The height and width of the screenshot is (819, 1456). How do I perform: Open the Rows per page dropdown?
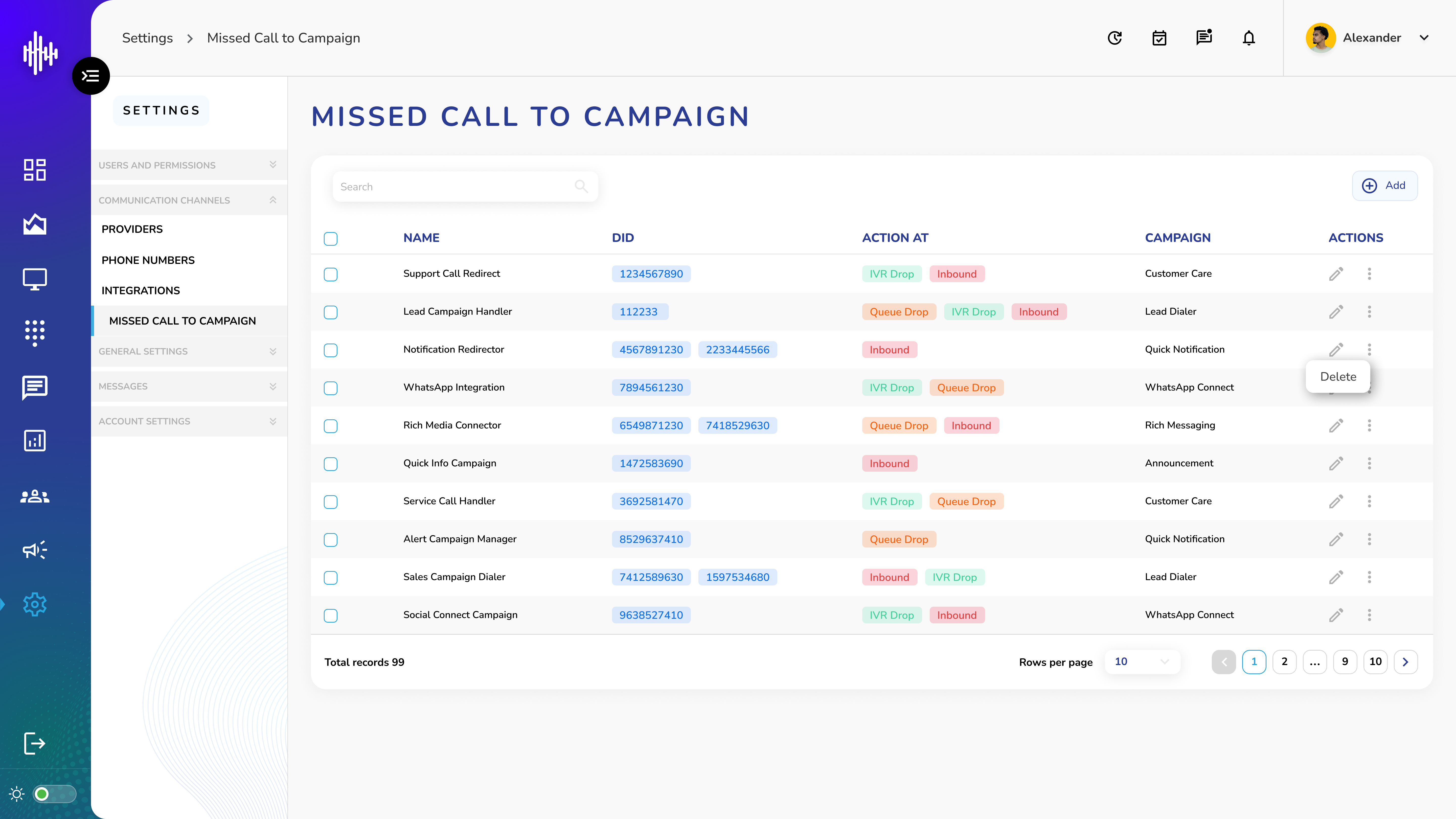click(x=1142, y=661)
